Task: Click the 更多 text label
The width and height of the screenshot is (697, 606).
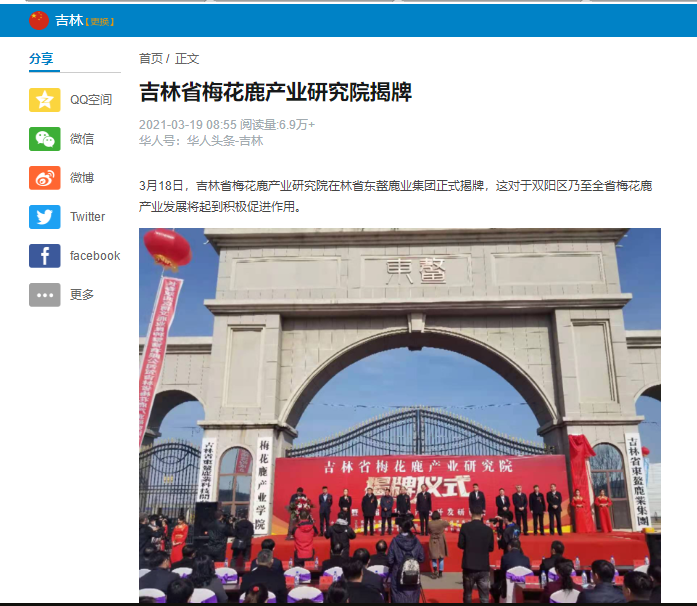Action: point(82,295)
